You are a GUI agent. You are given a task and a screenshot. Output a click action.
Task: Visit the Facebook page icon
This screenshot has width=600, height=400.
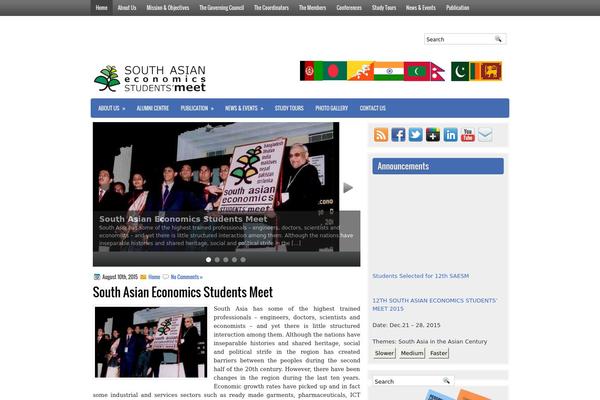point(398,135)
